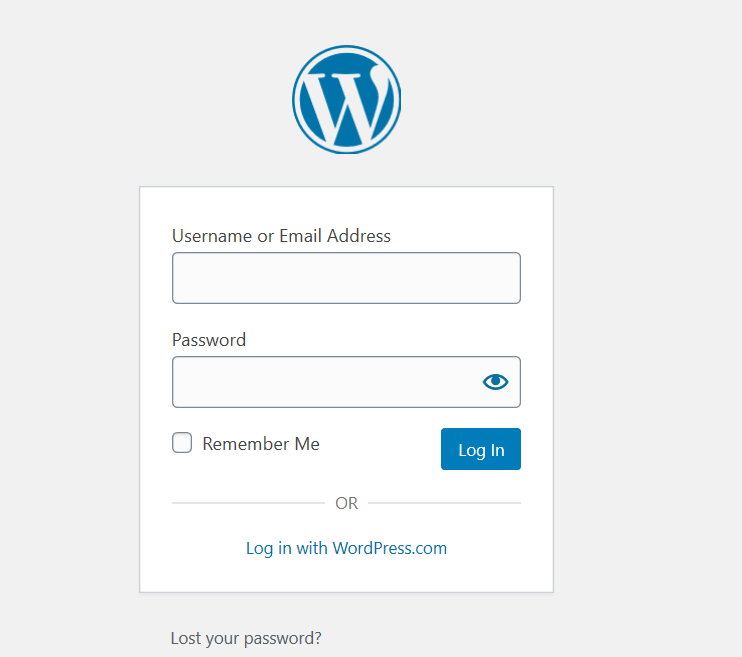742x657 pixels.
Task: Place cursor in the username text box
Action: point(346,278)
